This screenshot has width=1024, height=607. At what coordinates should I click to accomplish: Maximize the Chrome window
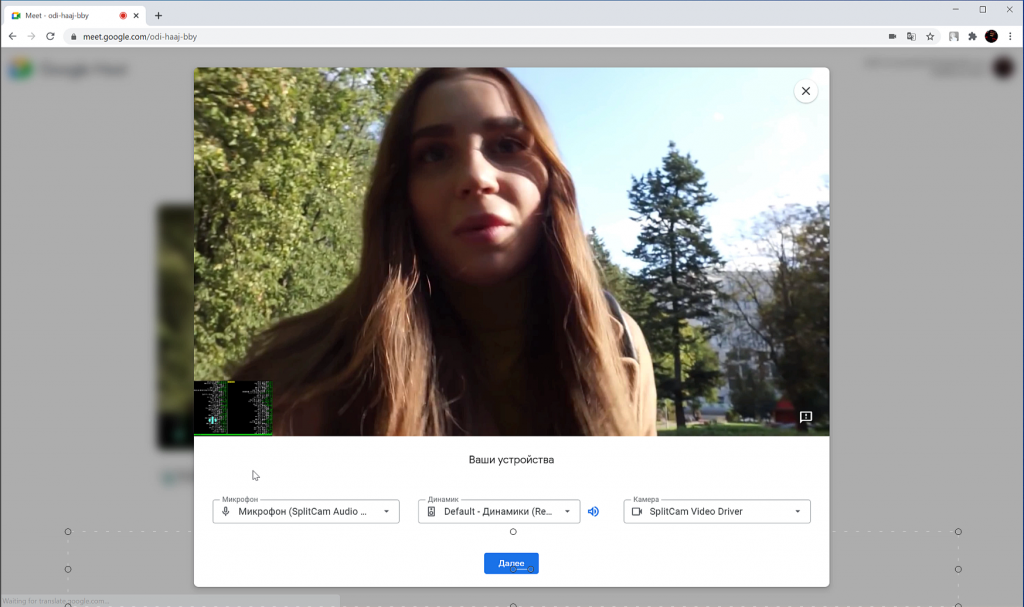(982, 10)
